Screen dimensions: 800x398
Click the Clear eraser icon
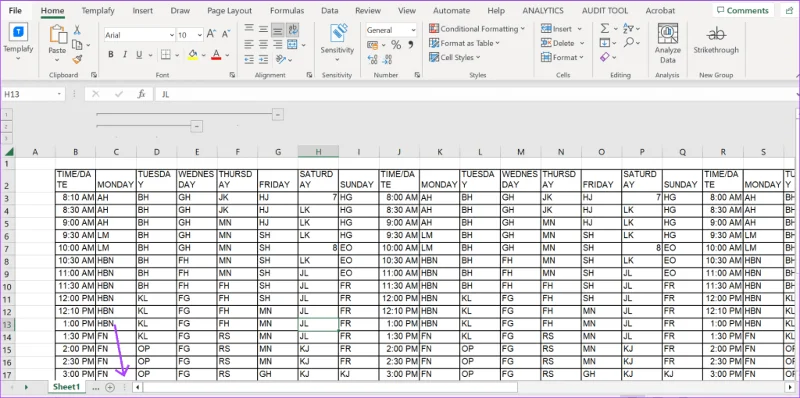pos(605,57)
